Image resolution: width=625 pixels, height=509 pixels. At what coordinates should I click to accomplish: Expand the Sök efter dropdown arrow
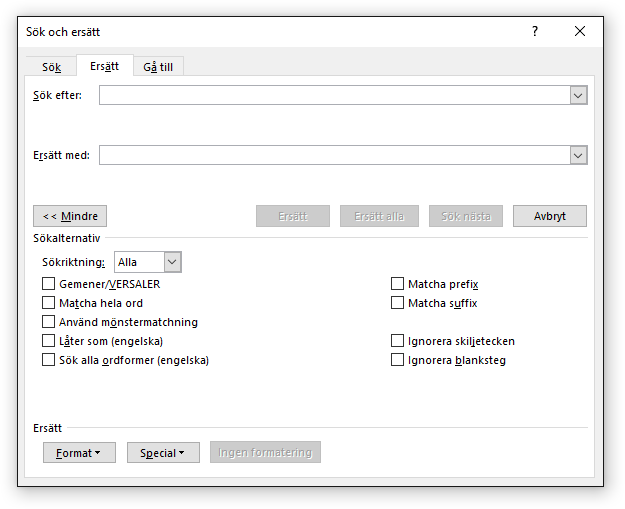point(578,95)
